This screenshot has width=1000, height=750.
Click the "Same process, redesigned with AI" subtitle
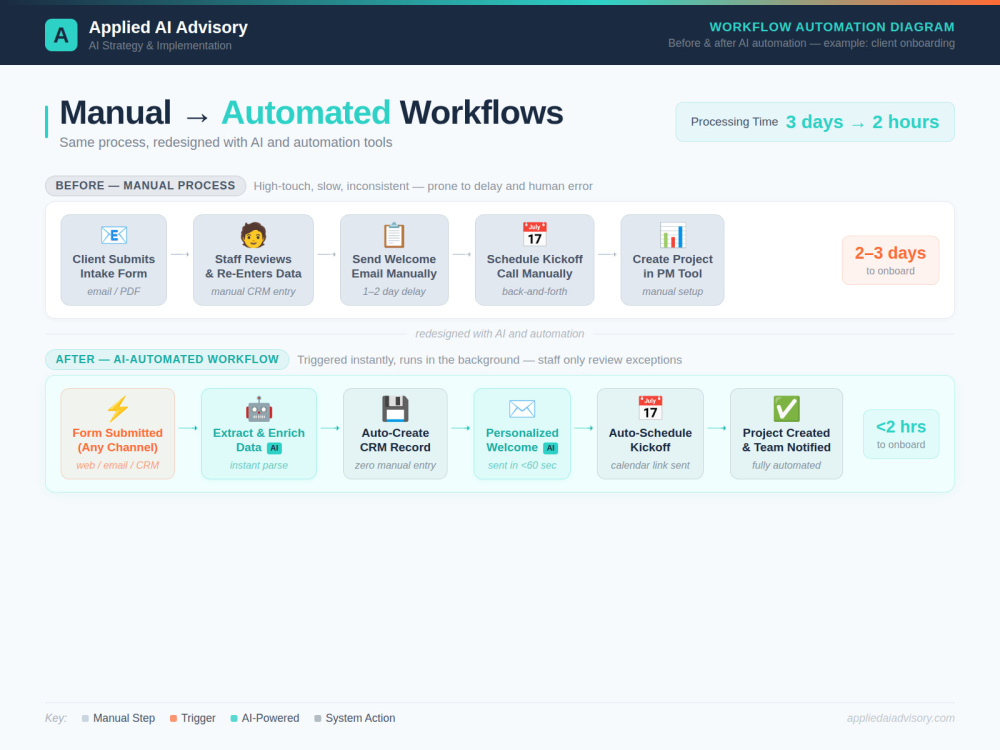(226, 142)
